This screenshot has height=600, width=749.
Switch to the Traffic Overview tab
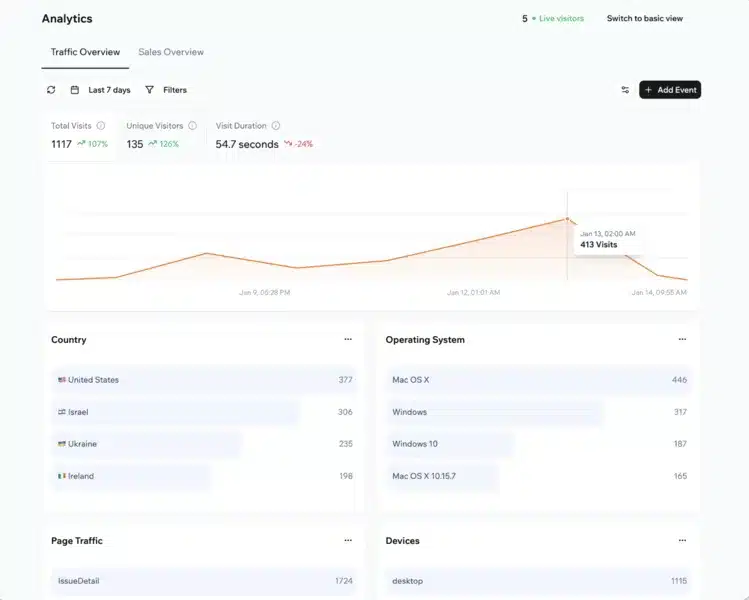click(x=85, y=52)
